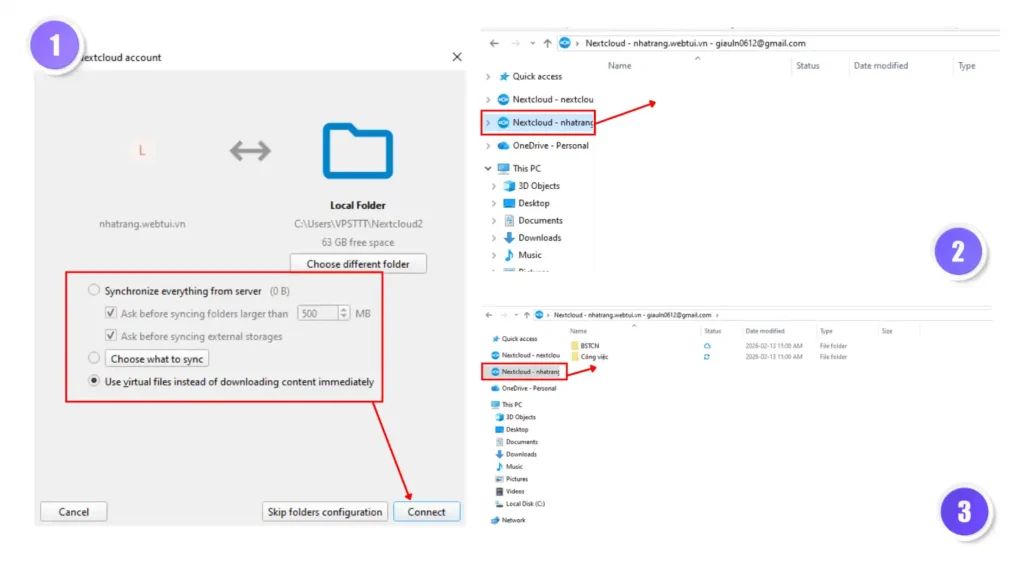Select Use virtual files radio option
This screenshot has width=1024, height=571.
94,381
